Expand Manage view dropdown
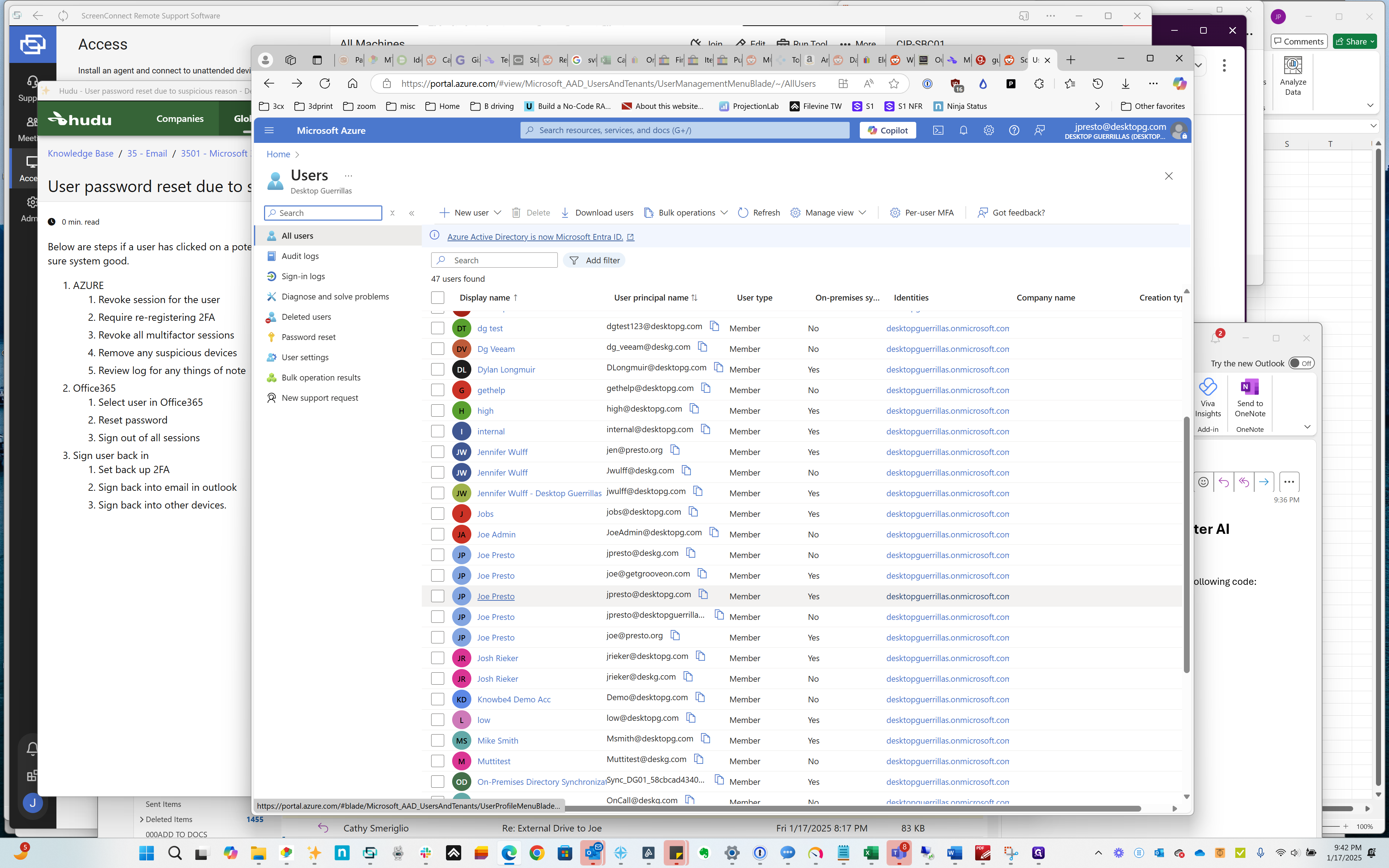The width and height of the screenshot is (1389, 868). (863, 212)
